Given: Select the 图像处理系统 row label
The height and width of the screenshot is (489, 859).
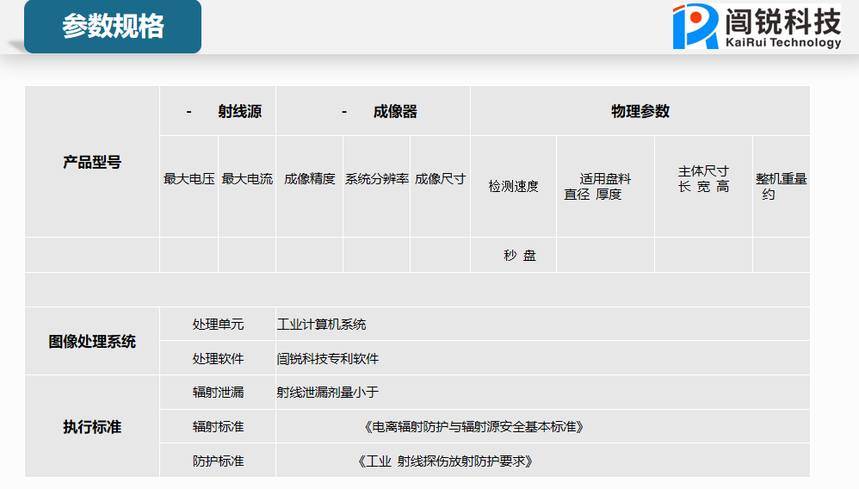Looking at the screenshot, I should (92, 341).
